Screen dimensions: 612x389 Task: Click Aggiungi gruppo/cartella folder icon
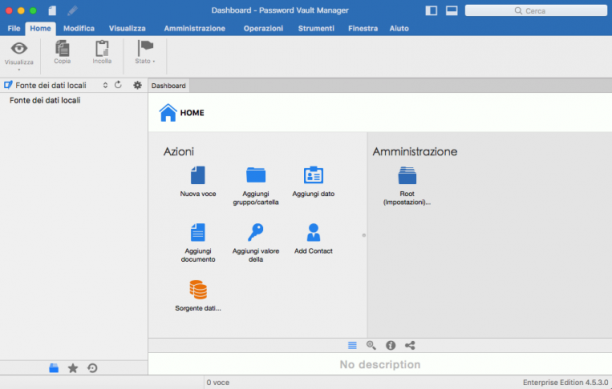[256, 175]
